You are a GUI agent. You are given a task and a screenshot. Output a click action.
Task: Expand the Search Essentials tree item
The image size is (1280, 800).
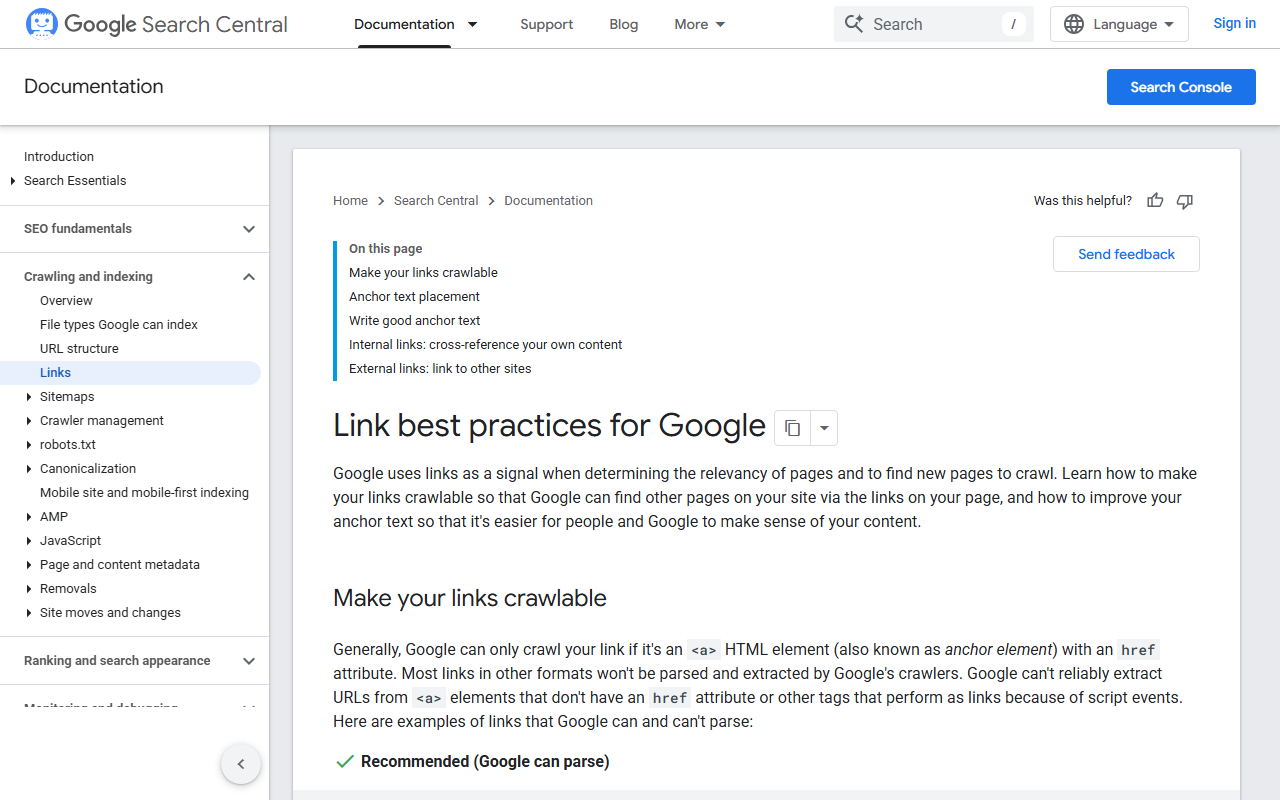13,181
